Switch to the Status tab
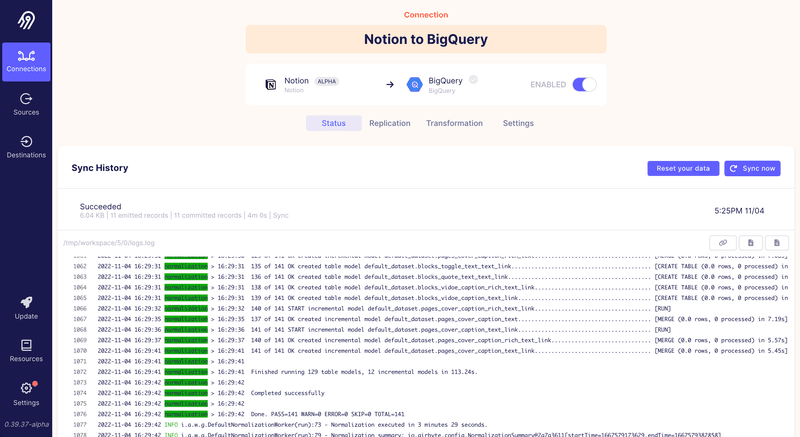 (x=334, y=123)
